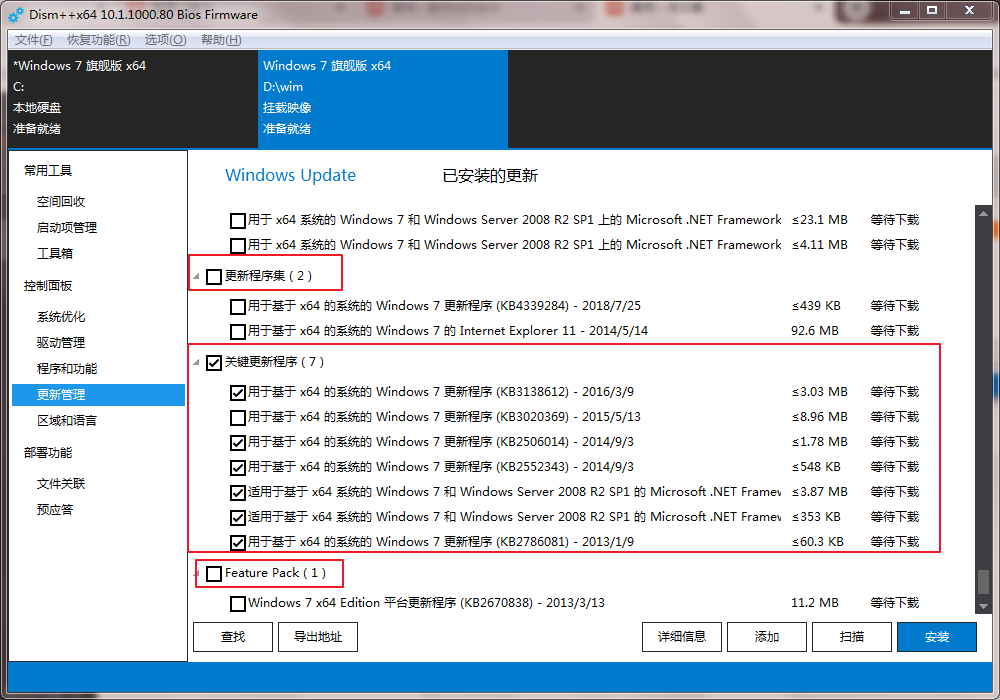This screenshot has height=700, width=1000.
Task: Click the 添加 button
Action: tap(767, 637)
